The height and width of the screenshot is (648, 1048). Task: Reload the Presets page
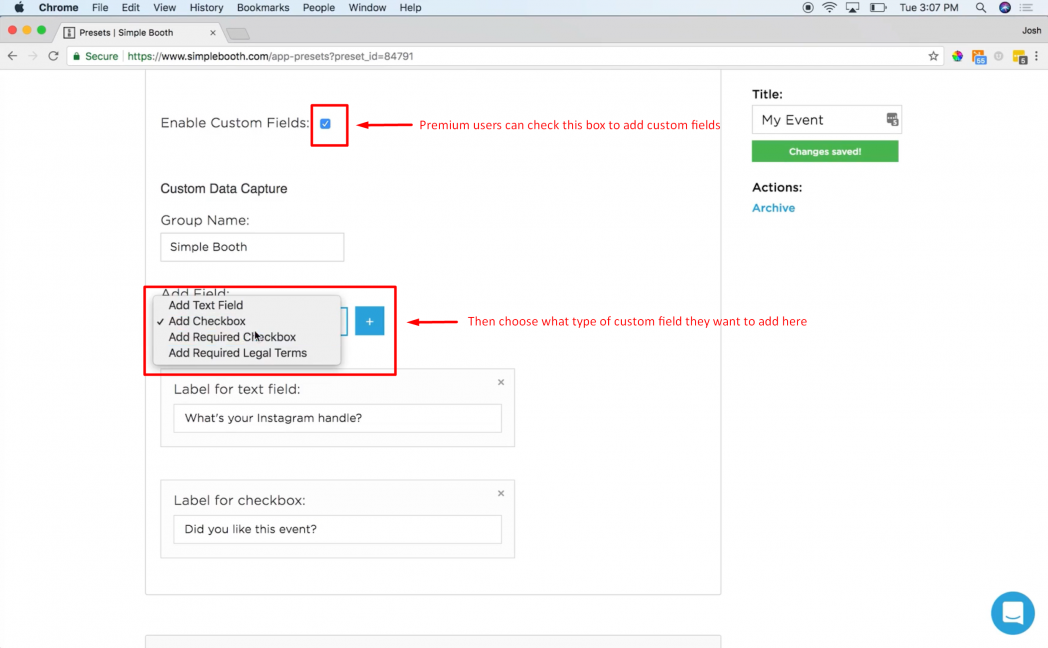[x=53, y=57]
